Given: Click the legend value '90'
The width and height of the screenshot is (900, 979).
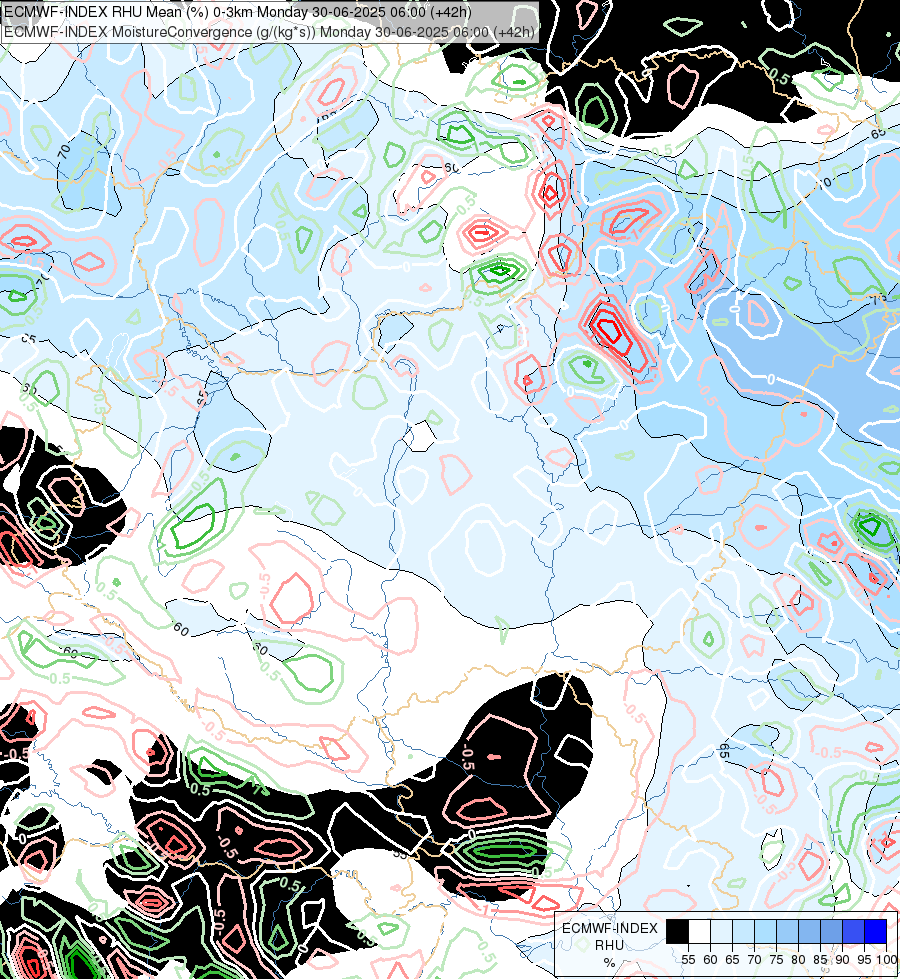Looking at the screenshot, I should (843, 960).
